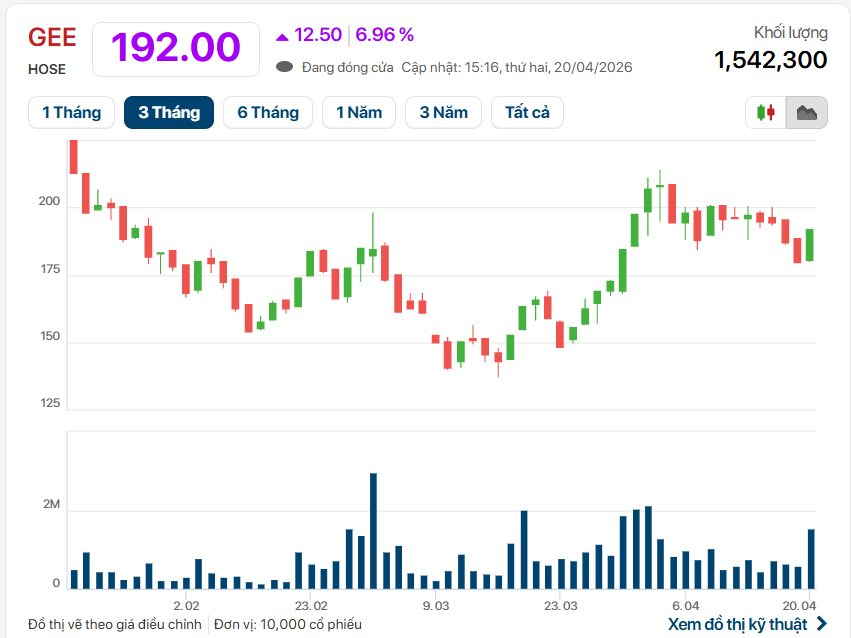Show all data with Tất cả

(x=527, y=113)
